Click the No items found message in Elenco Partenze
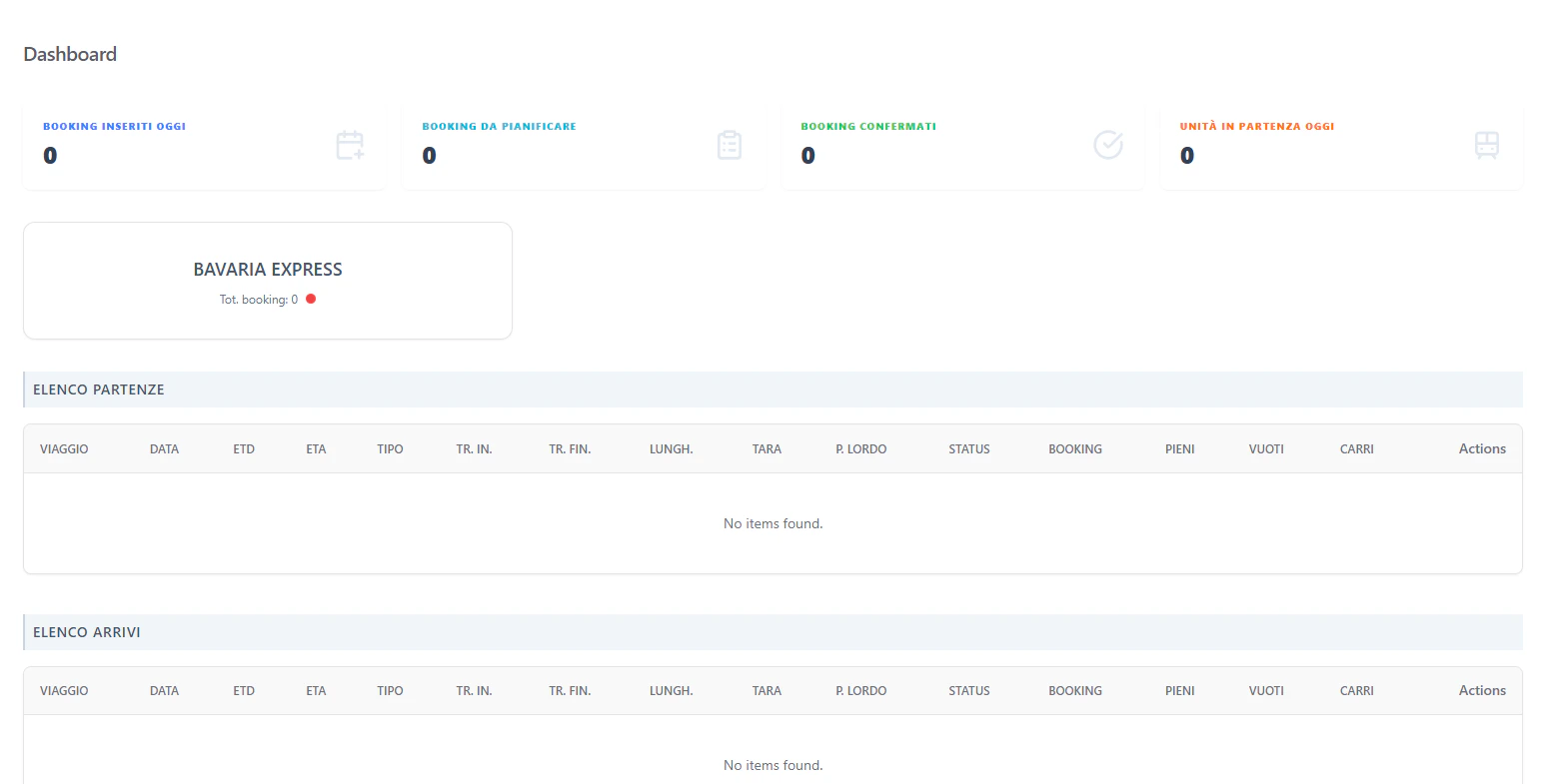Viewport: 1552px width, 784px height. pos(773,522)
